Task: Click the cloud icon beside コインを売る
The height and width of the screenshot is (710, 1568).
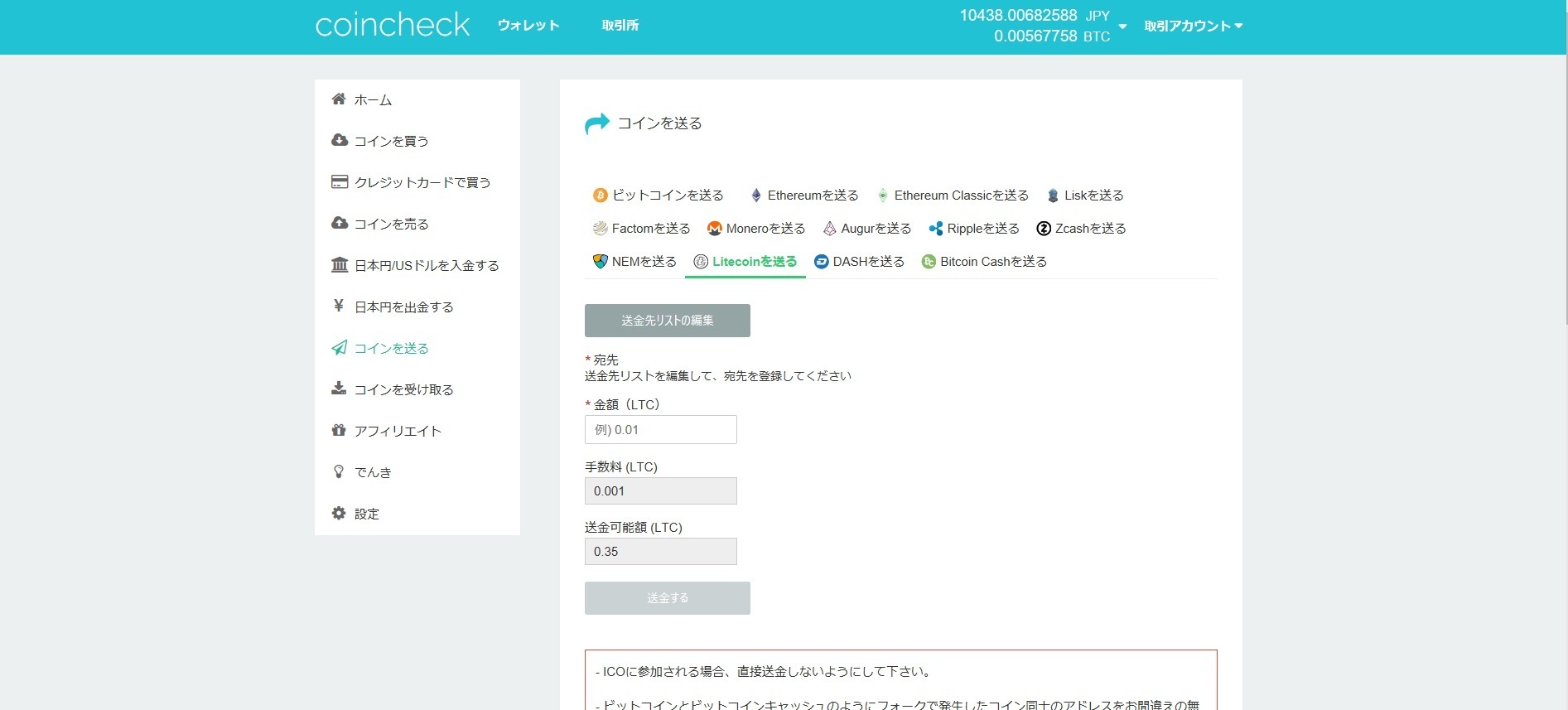Action: pos(339,223)
